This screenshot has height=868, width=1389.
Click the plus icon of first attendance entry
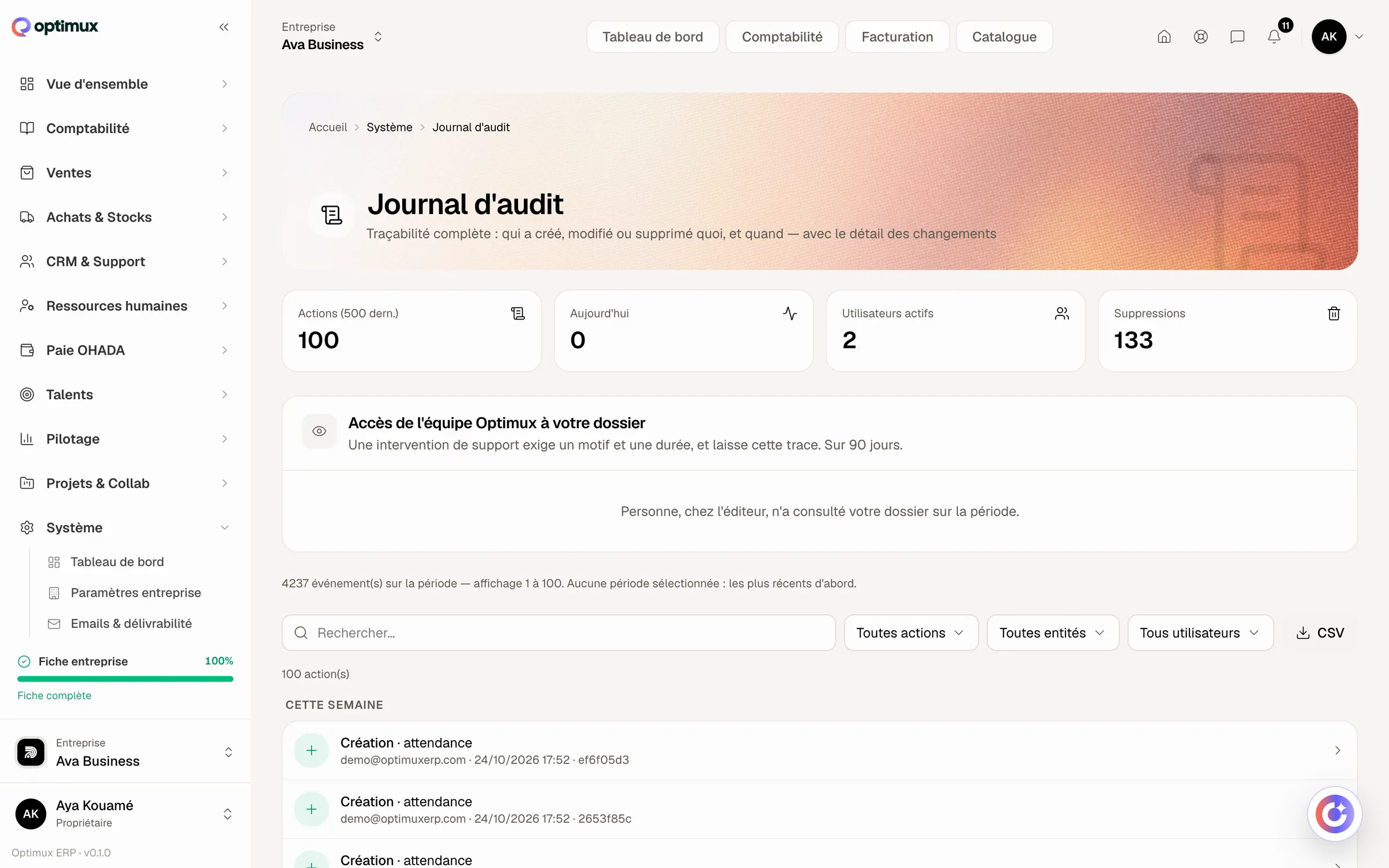[x=311, y=750]
